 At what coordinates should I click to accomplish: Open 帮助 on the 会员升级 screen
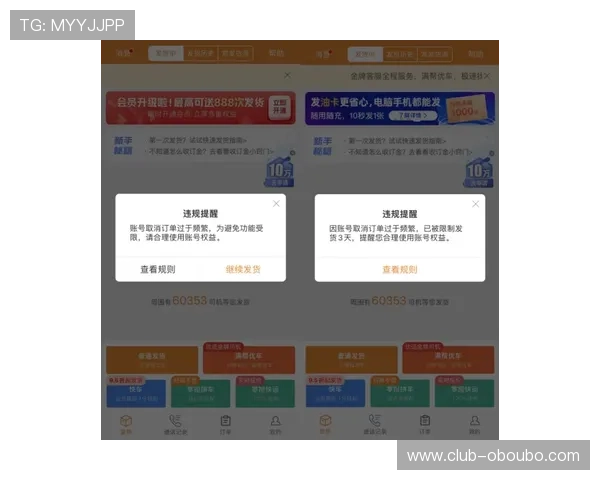click(x=276, y=53)
